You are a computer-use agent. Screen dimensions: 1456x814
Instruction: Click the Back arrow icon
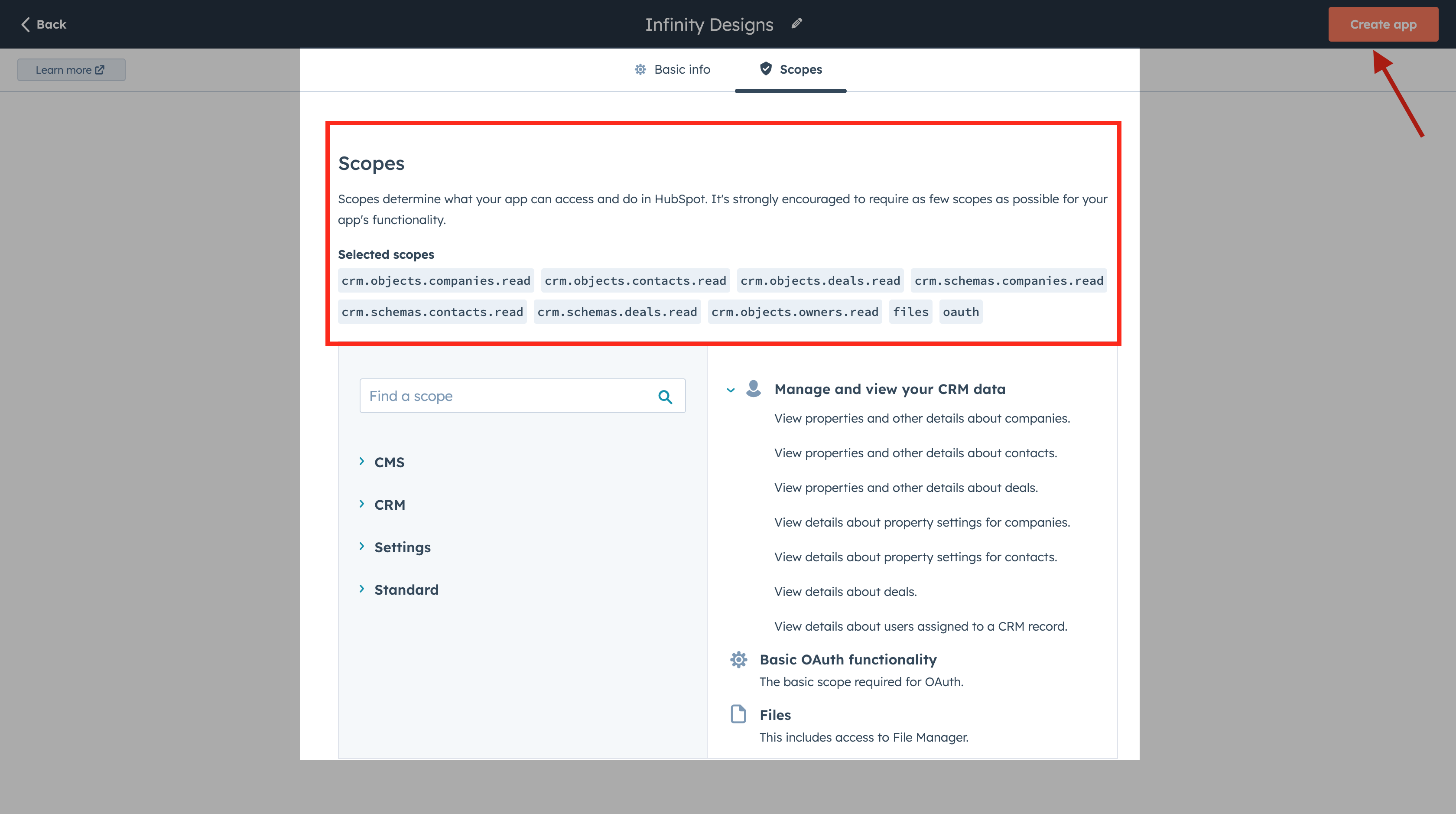[x=26, y=24]
